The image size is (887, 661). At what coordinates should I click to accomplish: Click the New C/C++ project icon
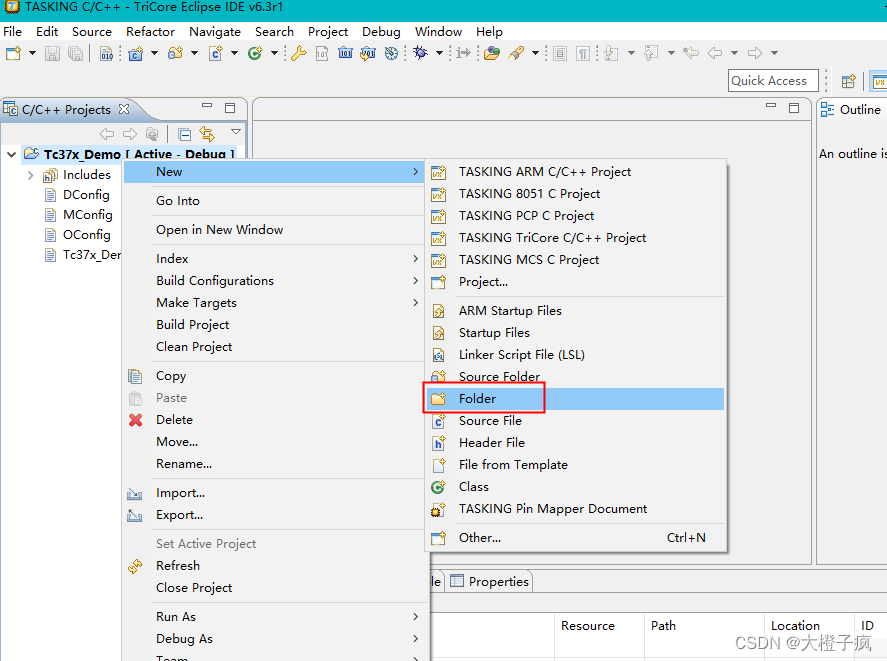135,53
